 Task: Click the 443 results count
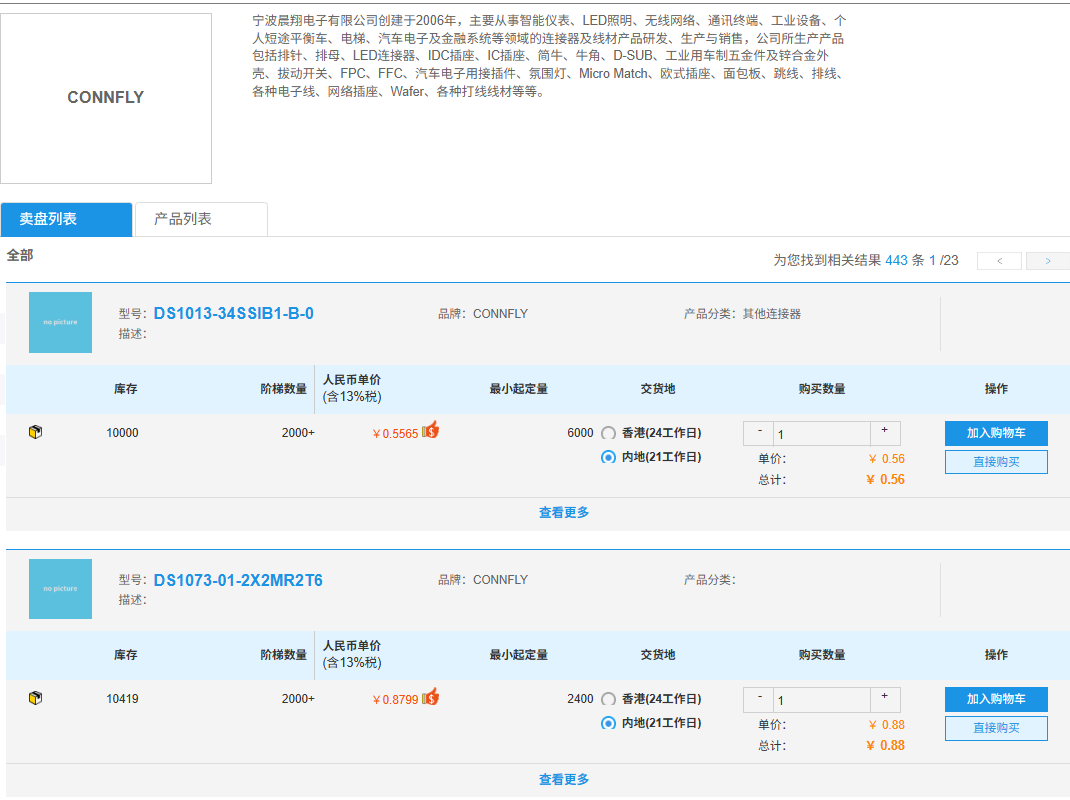point(896,260)
